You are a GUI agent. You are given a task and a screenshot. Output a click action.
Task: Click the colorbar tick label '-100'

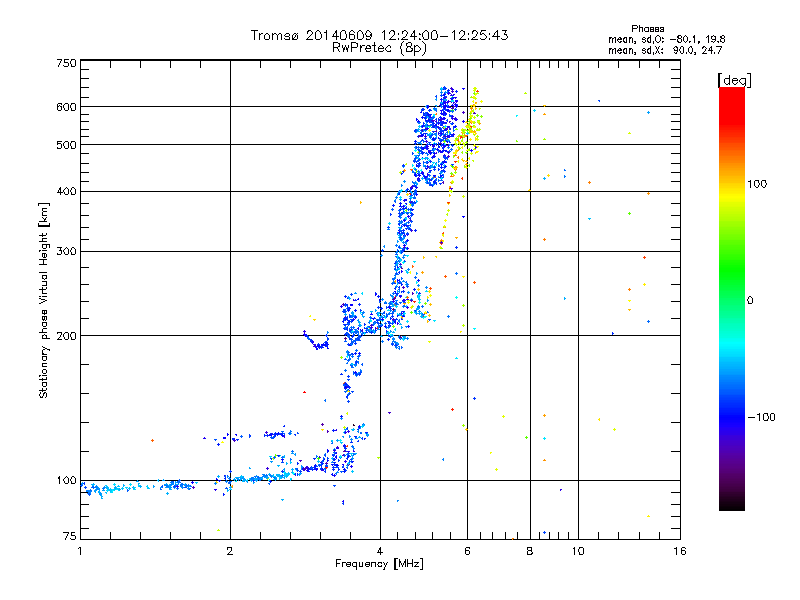pos(762,417)
